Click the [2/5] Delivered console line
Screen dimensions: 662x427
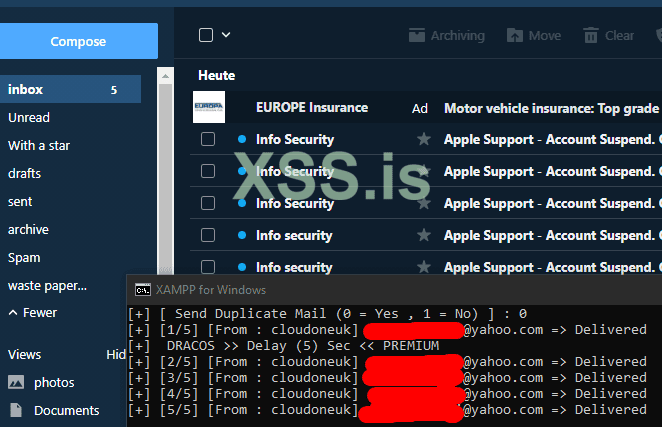[x=387, y=362]
